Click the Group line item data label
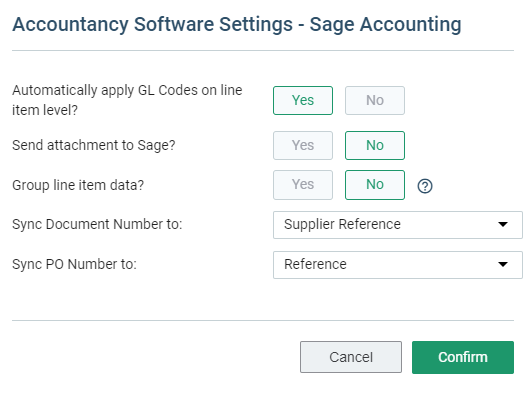 coord(78,185)
